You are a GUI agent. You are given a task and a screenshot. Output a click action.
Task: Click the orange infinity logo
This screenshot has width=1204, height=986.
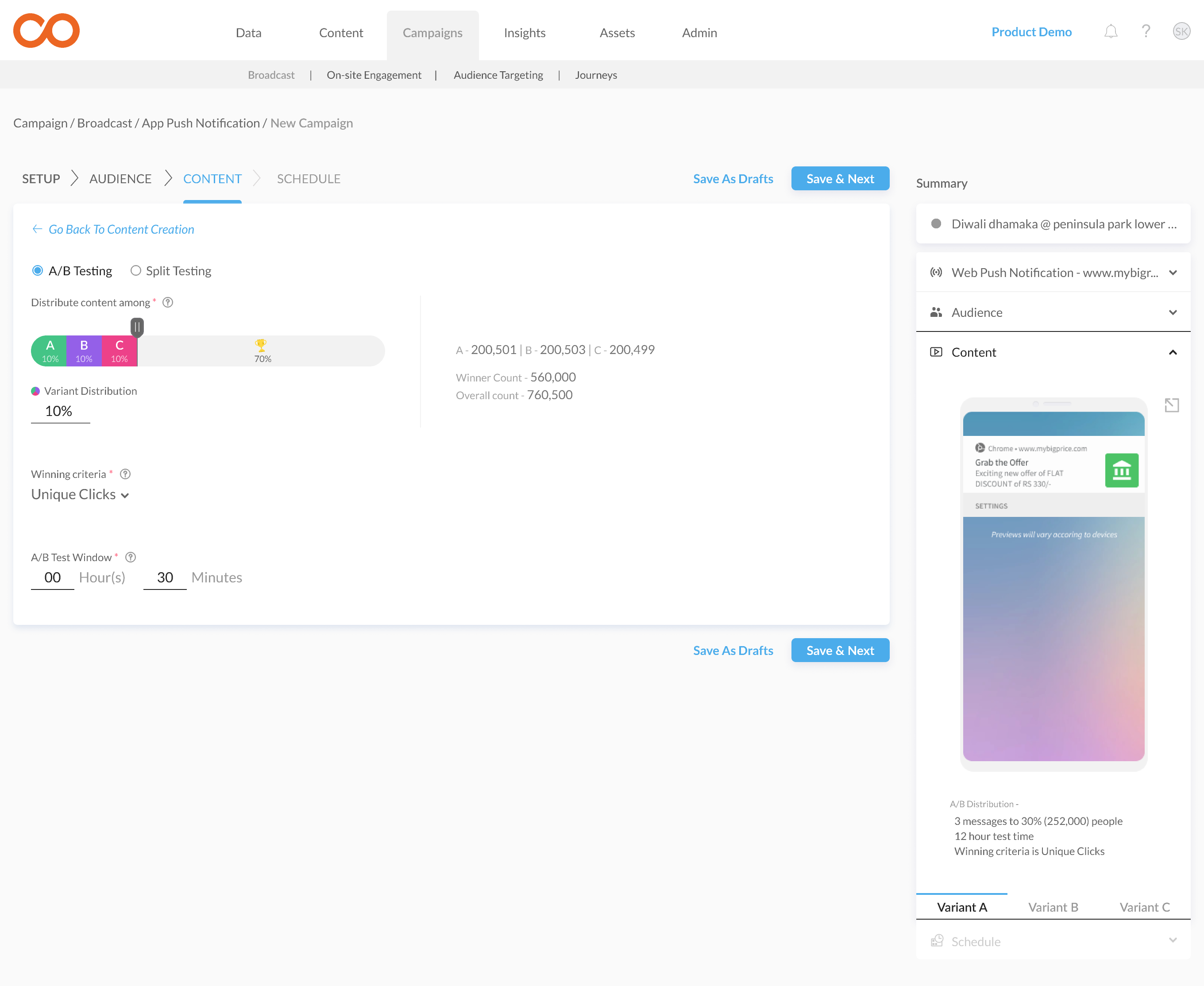pyautogui.click(x=46, y=31)
